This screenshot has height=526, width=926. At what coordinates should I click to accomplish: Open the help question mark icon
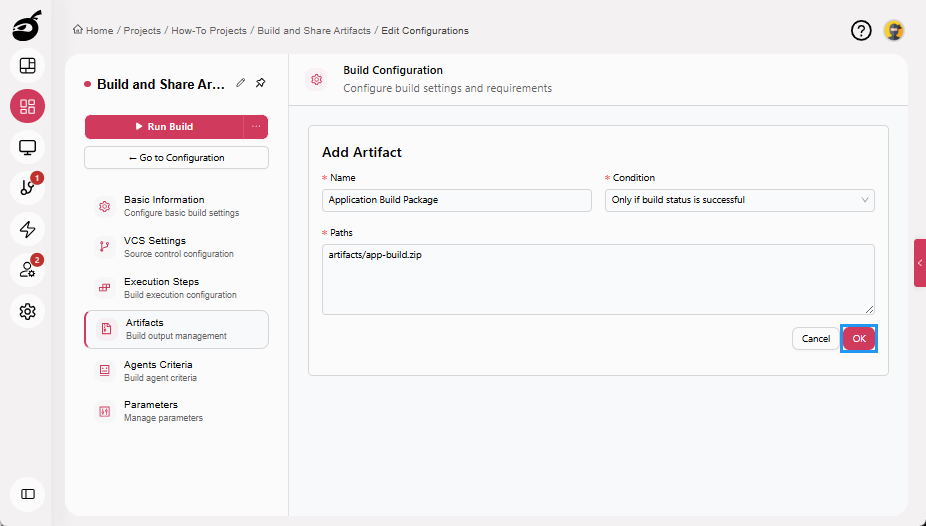[x=861, y=31]
